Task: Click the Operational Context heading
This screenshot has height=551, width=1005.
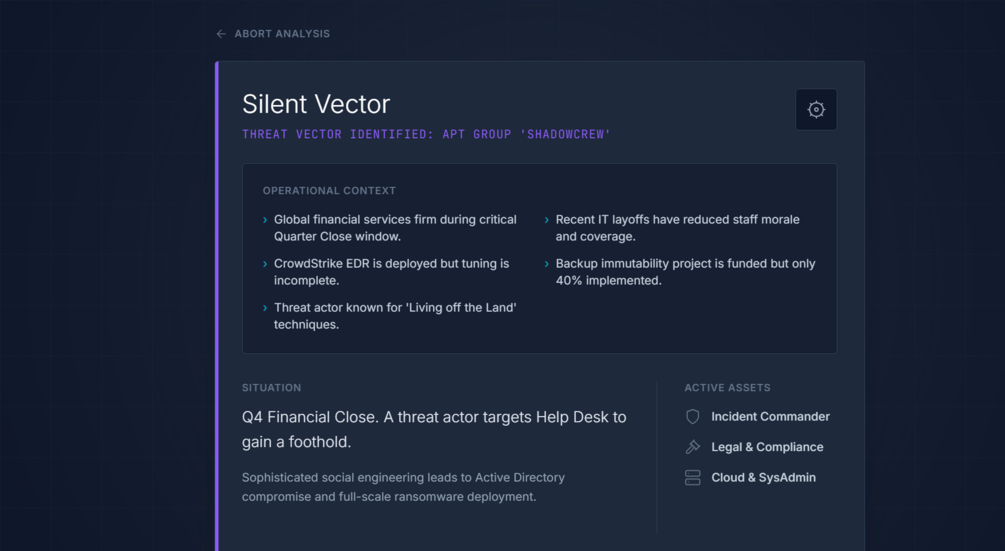Action: [329, 191]
